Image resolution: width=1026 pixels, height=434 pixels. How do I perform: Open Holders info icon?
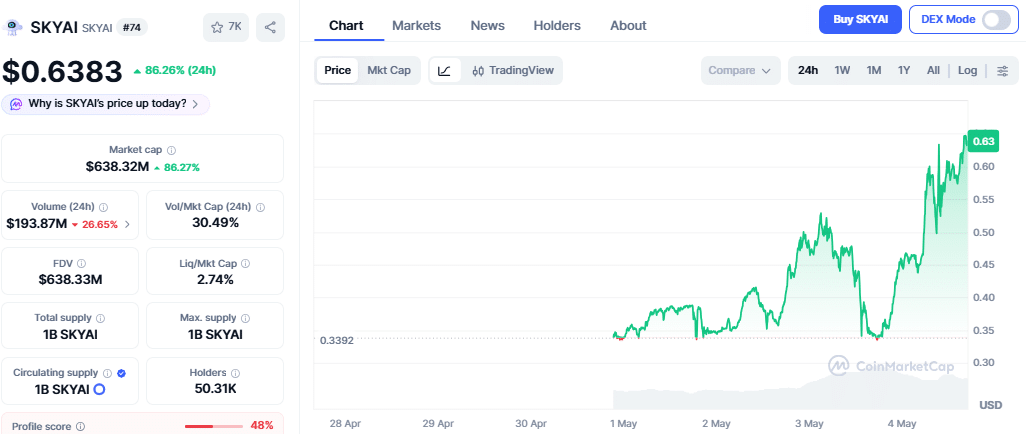click(235, 373)
